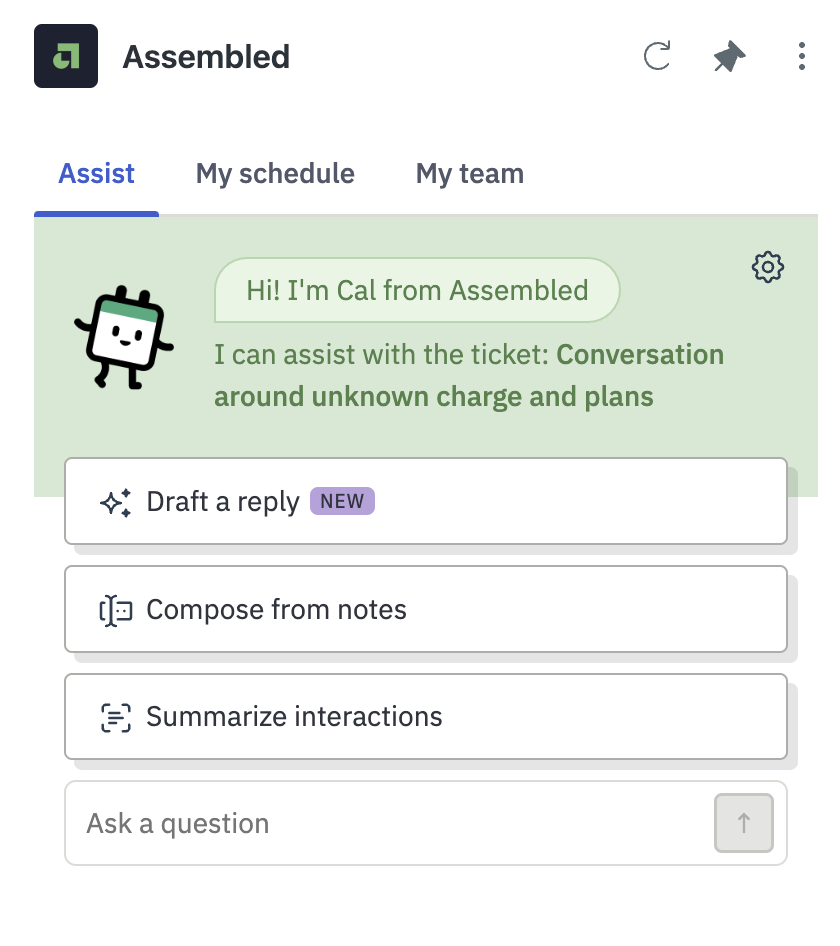This screenshot has width=840, height=946.
Task: Click the Cal calendar mascot
Action: [x=124, y=337]
